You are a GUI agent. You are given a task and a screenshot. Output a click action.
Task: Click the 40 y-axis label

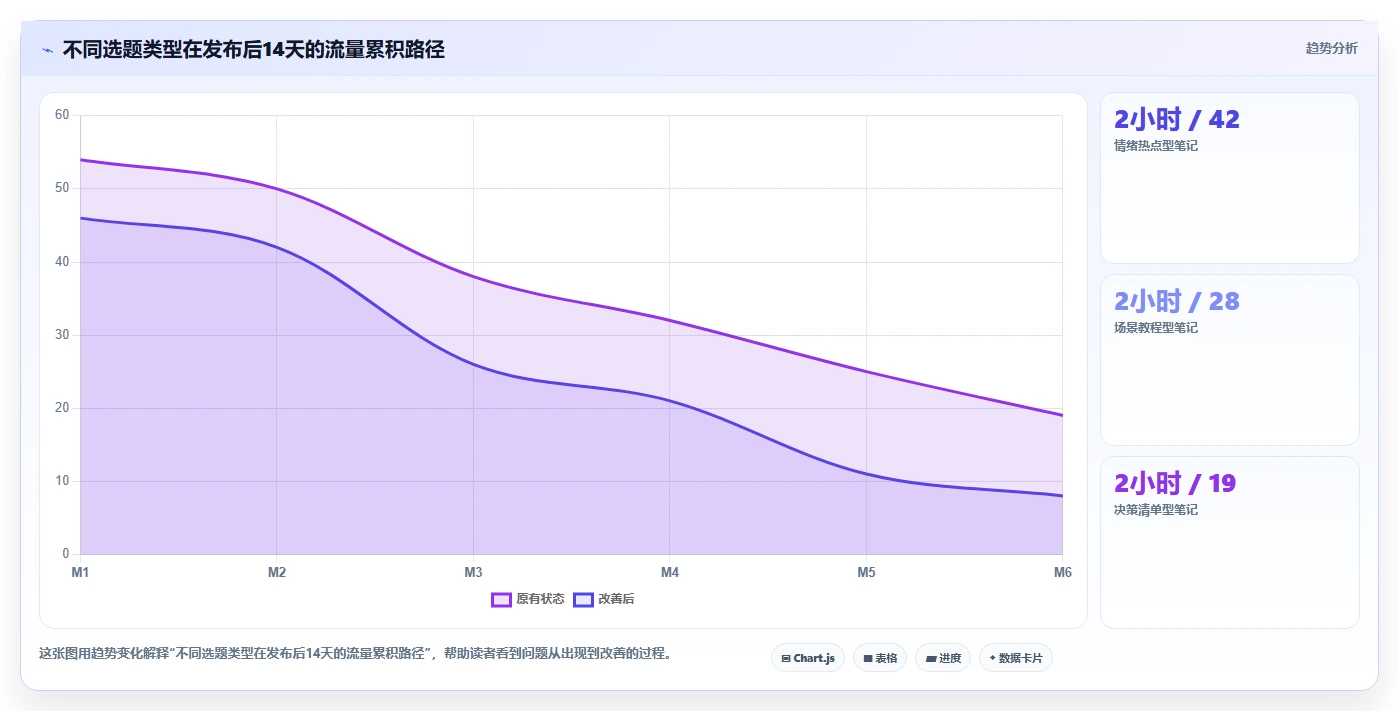(x=62, y=262)
